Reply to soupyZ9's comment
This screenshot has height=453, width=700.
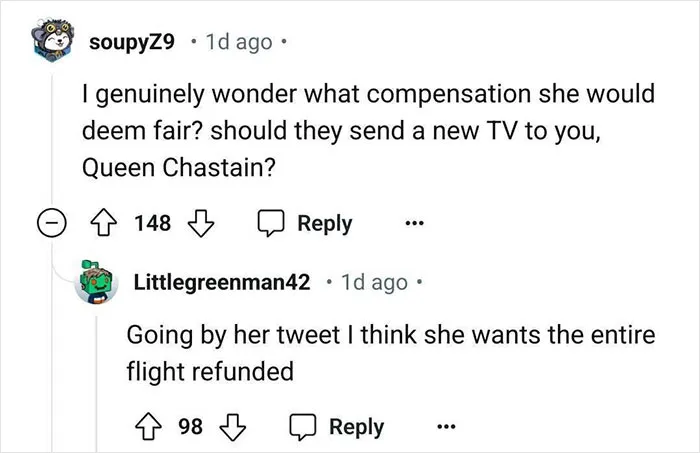(305, 223)
